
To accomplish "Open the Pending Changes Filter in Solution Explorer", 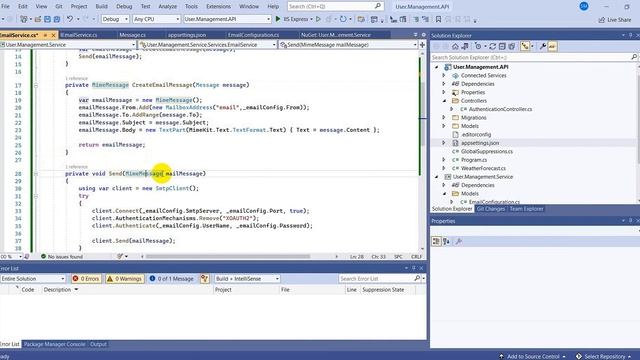I will 478,47.
